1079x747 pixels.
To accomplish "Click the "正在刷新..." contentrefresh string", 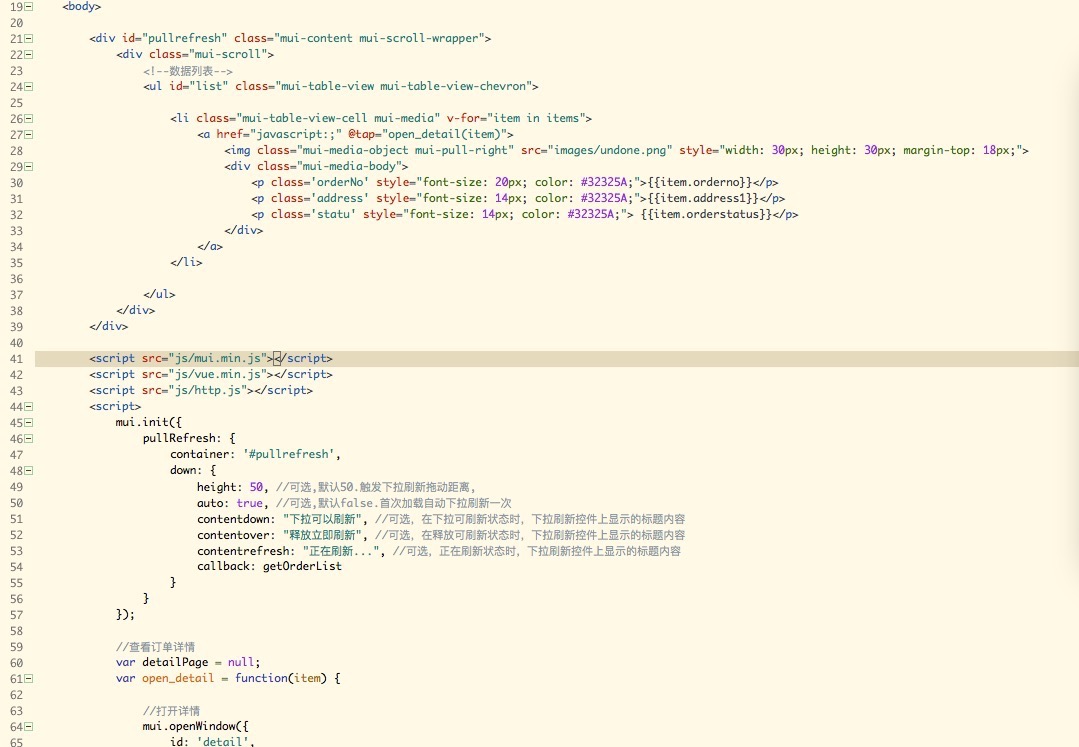I will [341, 550].
